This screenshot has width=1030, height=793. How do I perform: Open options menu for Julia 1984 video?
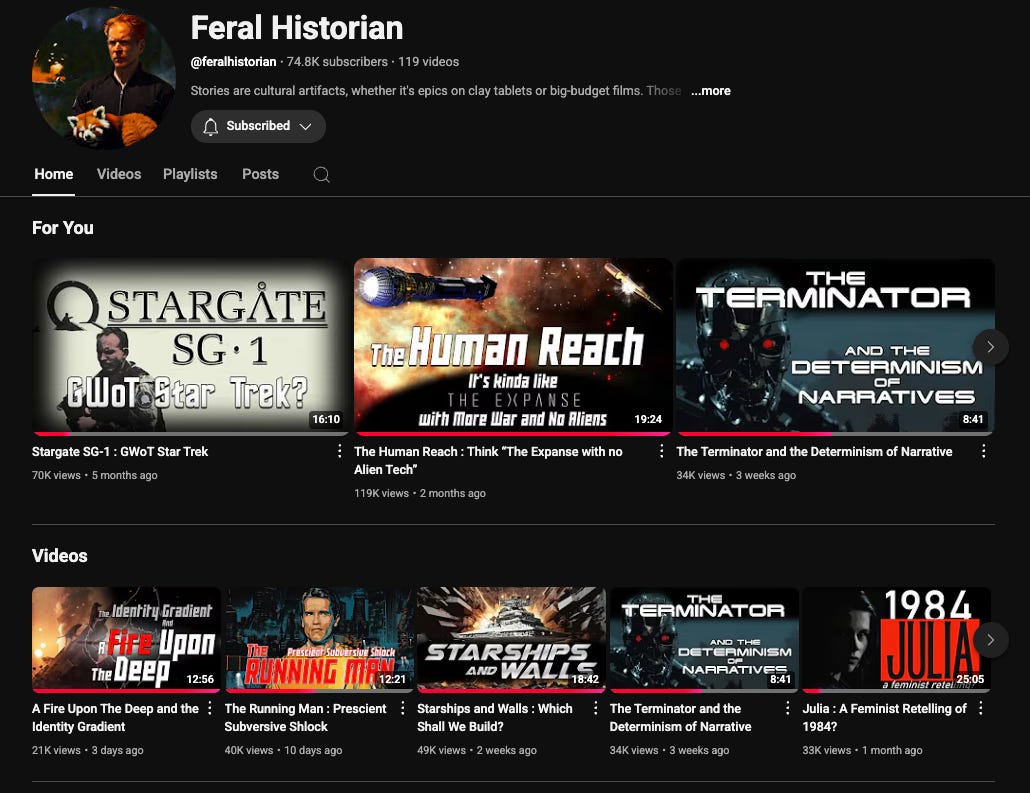980,708
